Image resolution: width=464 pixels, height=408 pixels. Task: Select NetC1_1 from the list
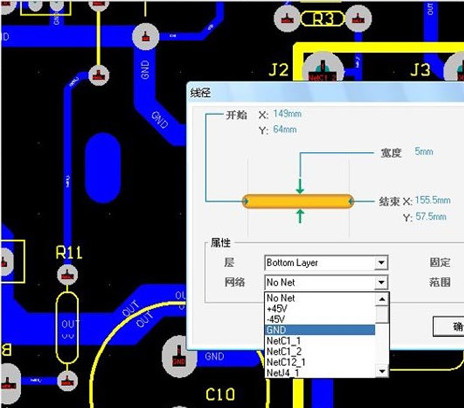pyautogui.click(x=320, y=341)
